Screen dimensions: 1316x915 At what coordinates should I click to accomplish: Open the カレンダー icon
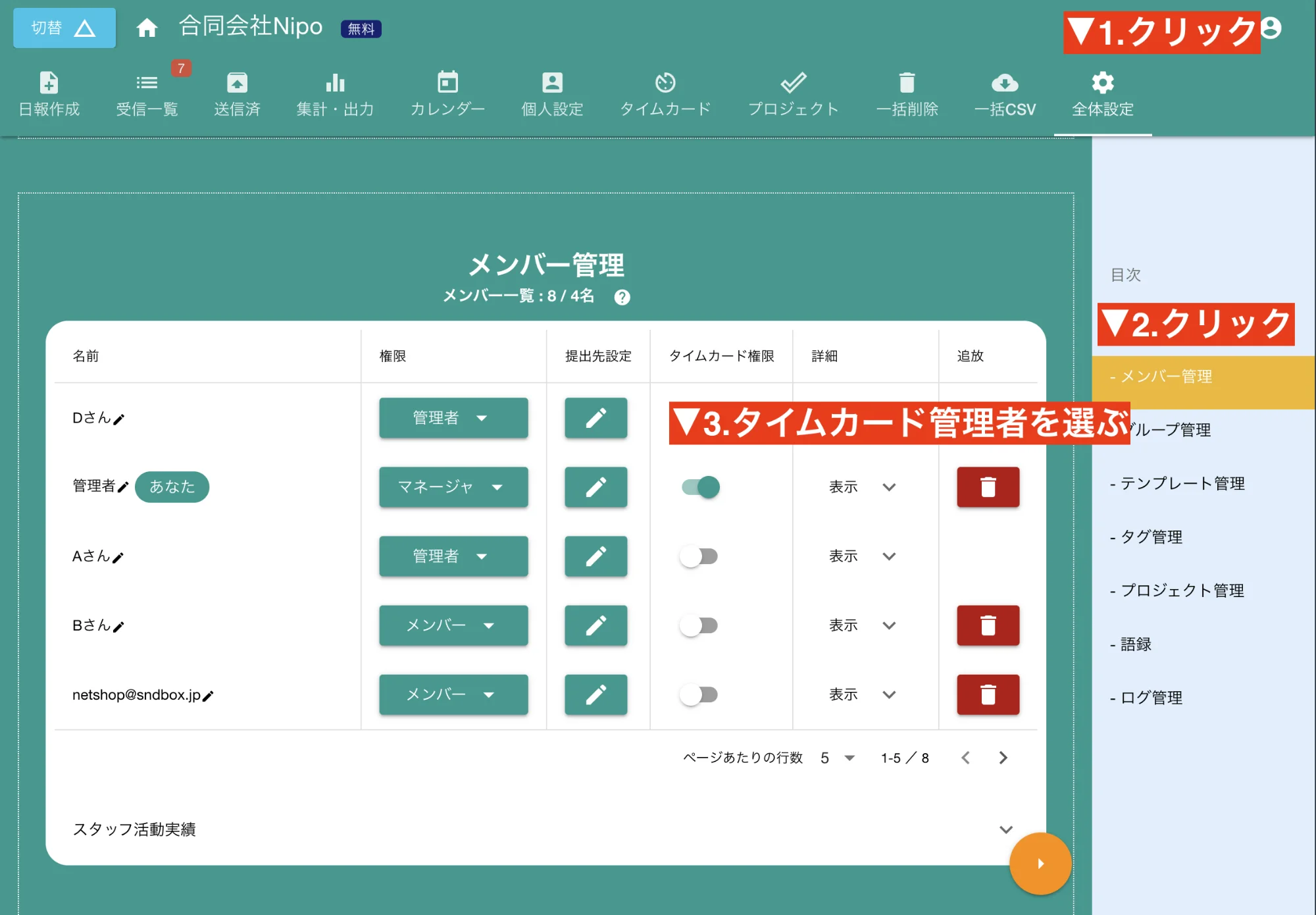(447, 92)
